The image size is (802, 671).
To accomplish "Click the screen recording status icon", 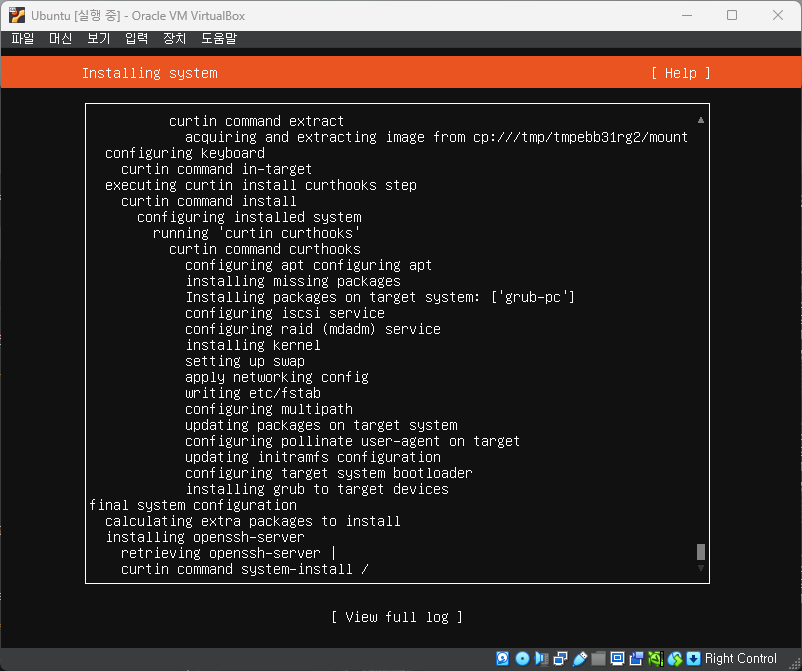I will tap(636, 658).
